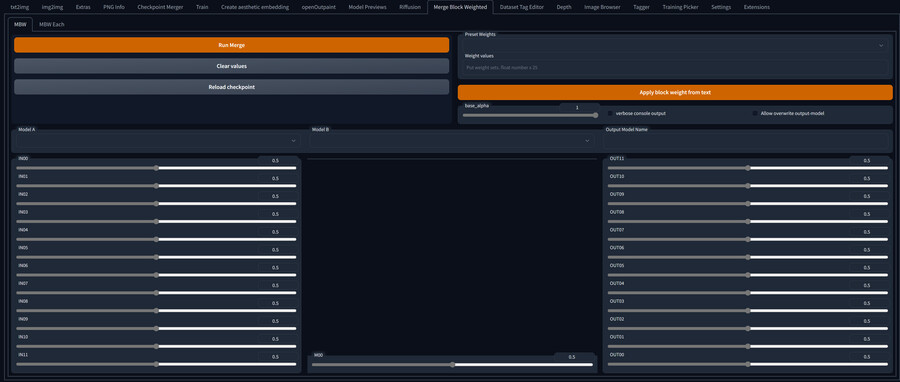Click the IN07 slider track
Viewport: 900px width, 382px height.
point(157,293)
